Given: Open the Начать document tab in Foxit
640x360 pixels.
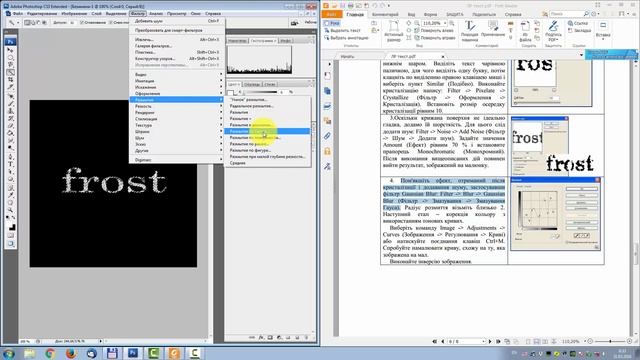Looking at the screenshot, I should pos(348,56).
